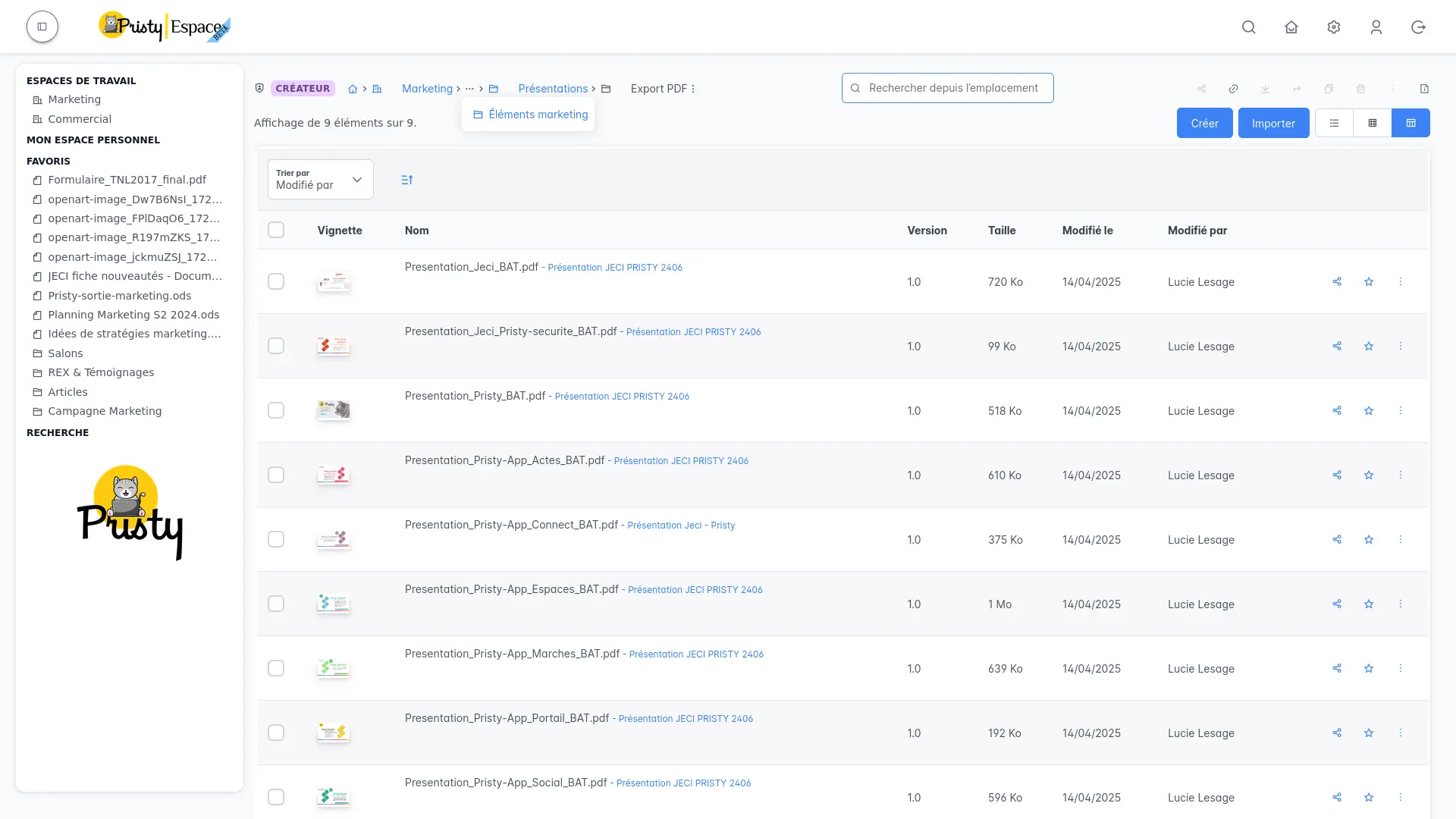
Task: Open settings gear in top bar
Action: (x=1334, y=27)
